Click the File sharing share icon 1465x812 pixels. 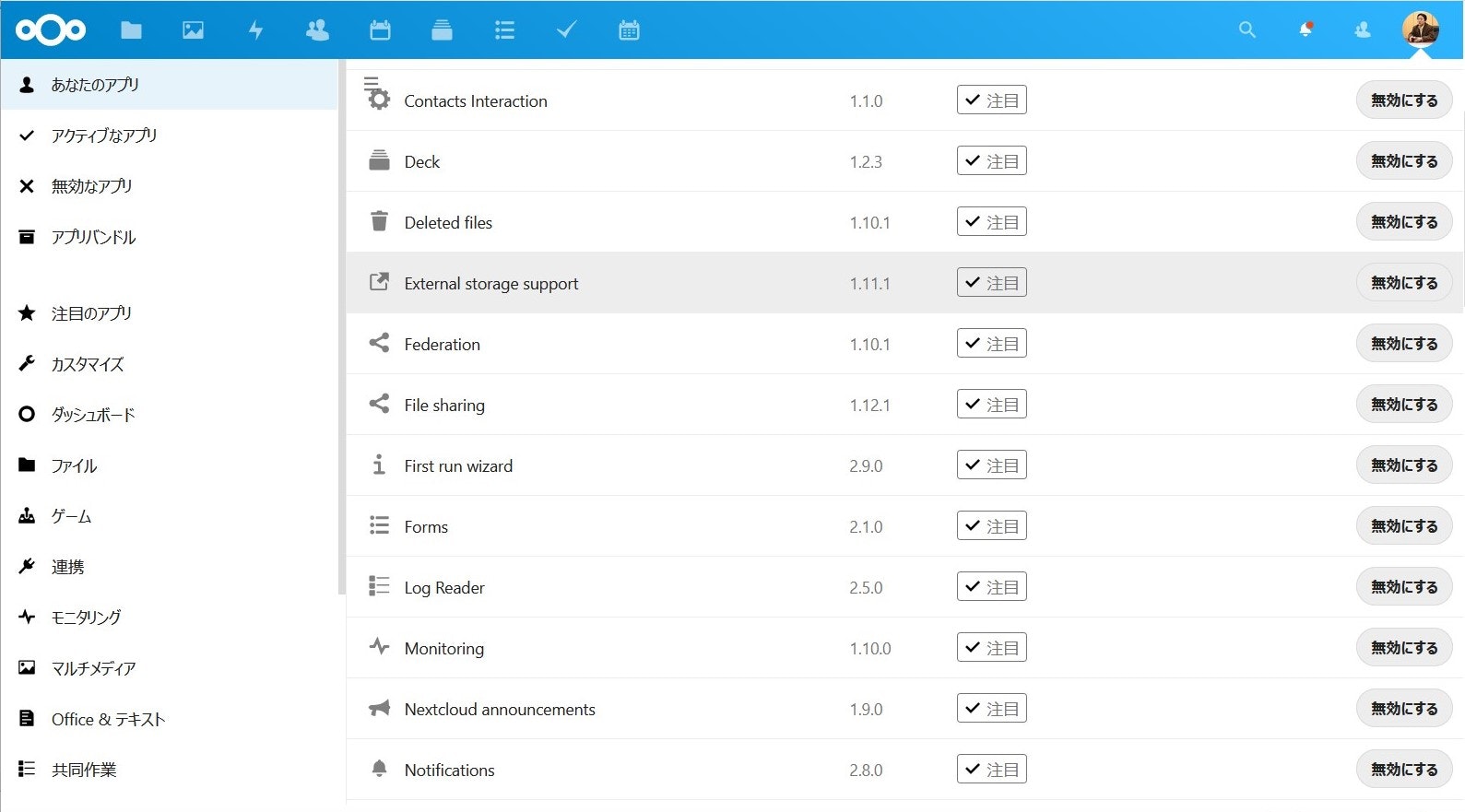tap(379, 404)
